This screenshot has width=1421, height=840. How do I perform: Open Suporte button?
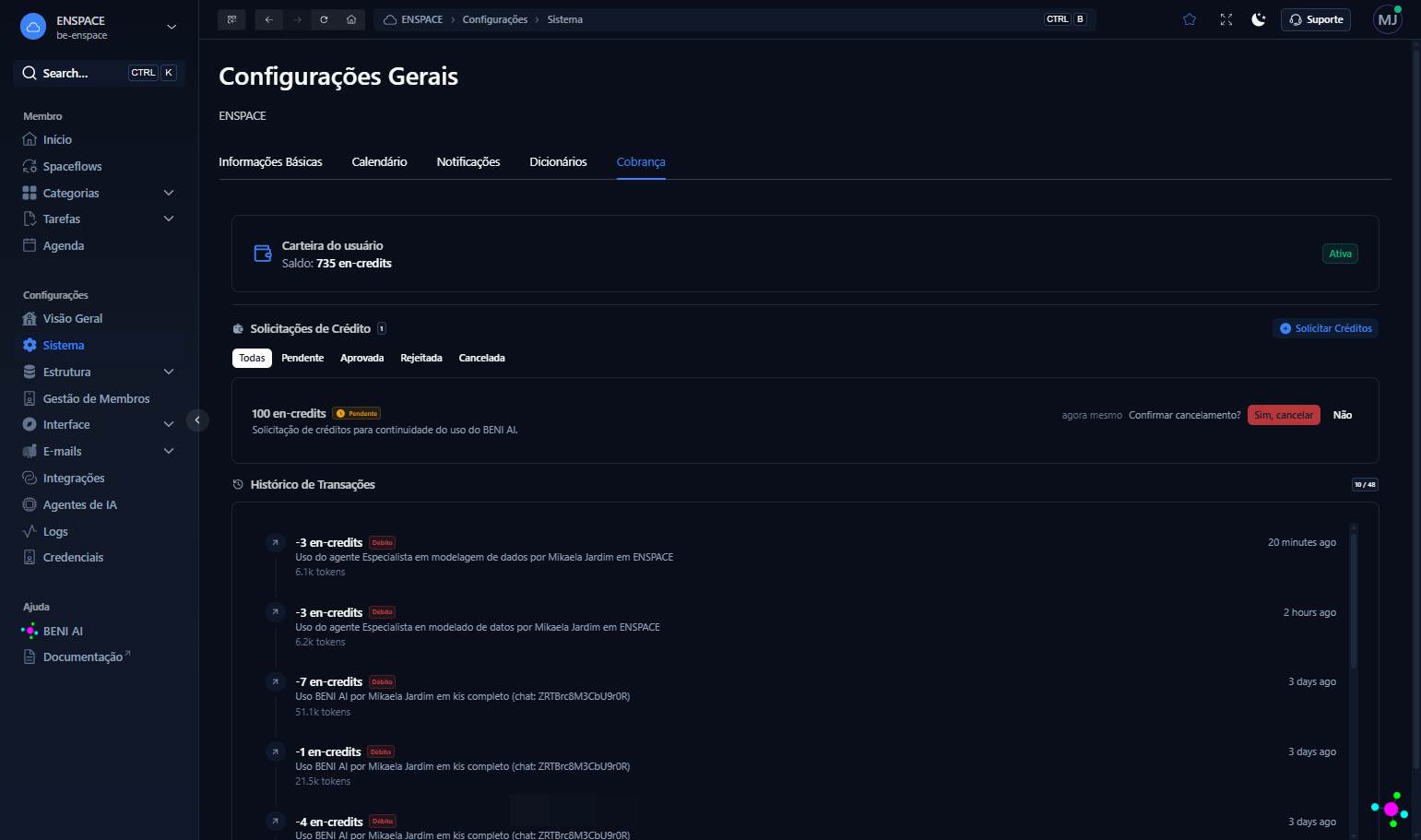(1316, 19)
